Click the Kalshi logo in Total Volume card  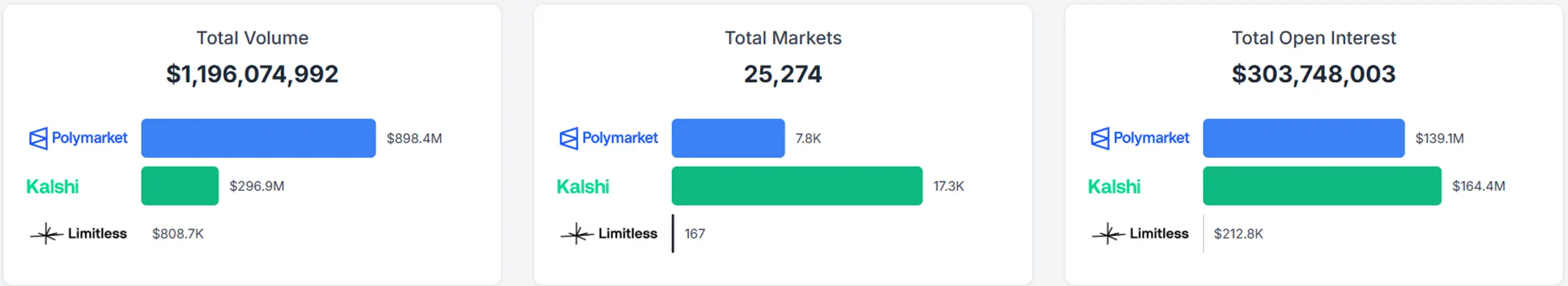(52, 186)
